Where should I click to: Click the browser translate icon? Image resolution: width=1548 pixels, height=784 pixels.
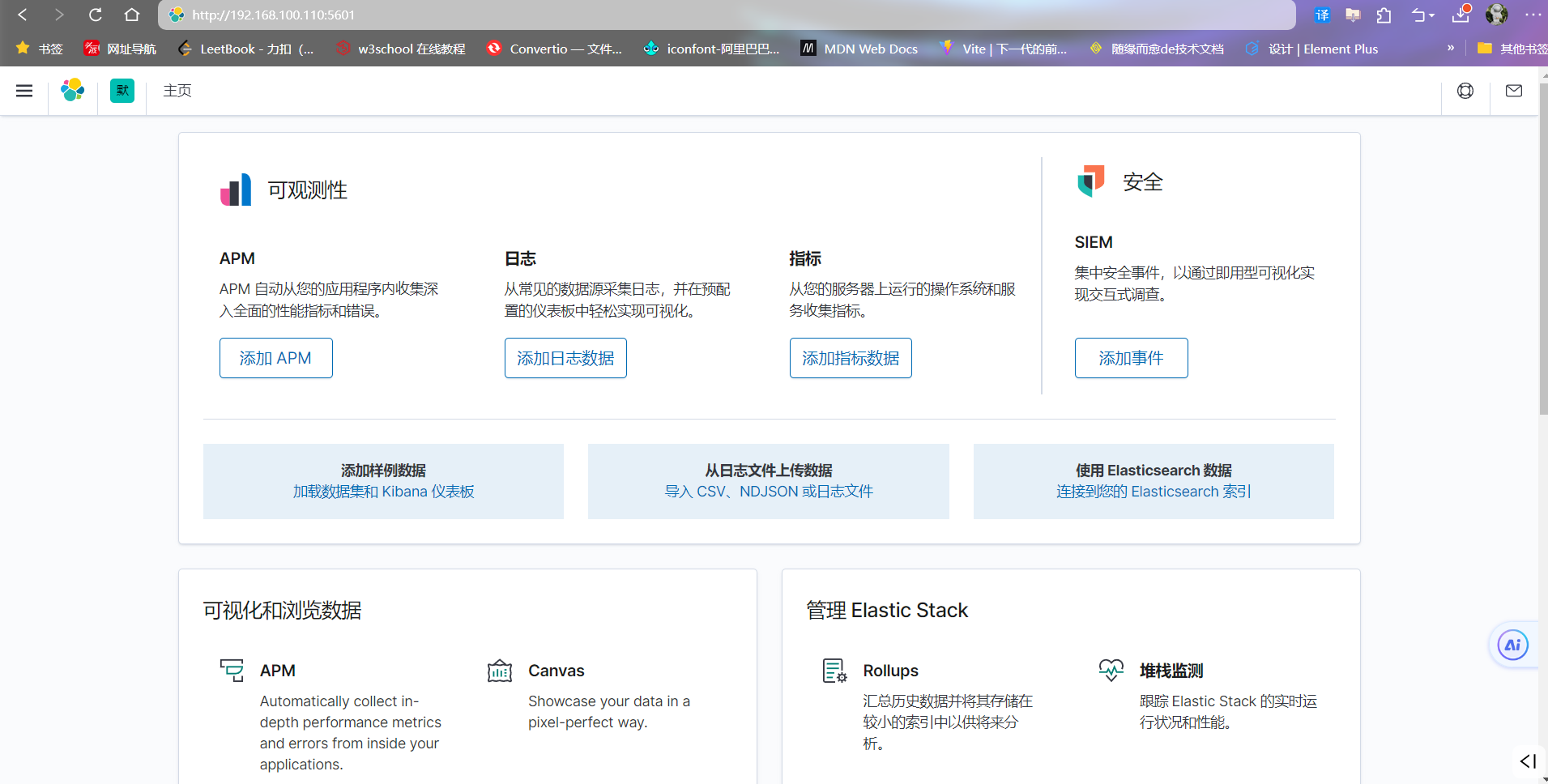pyautogui.click(x=1322, y=15)
